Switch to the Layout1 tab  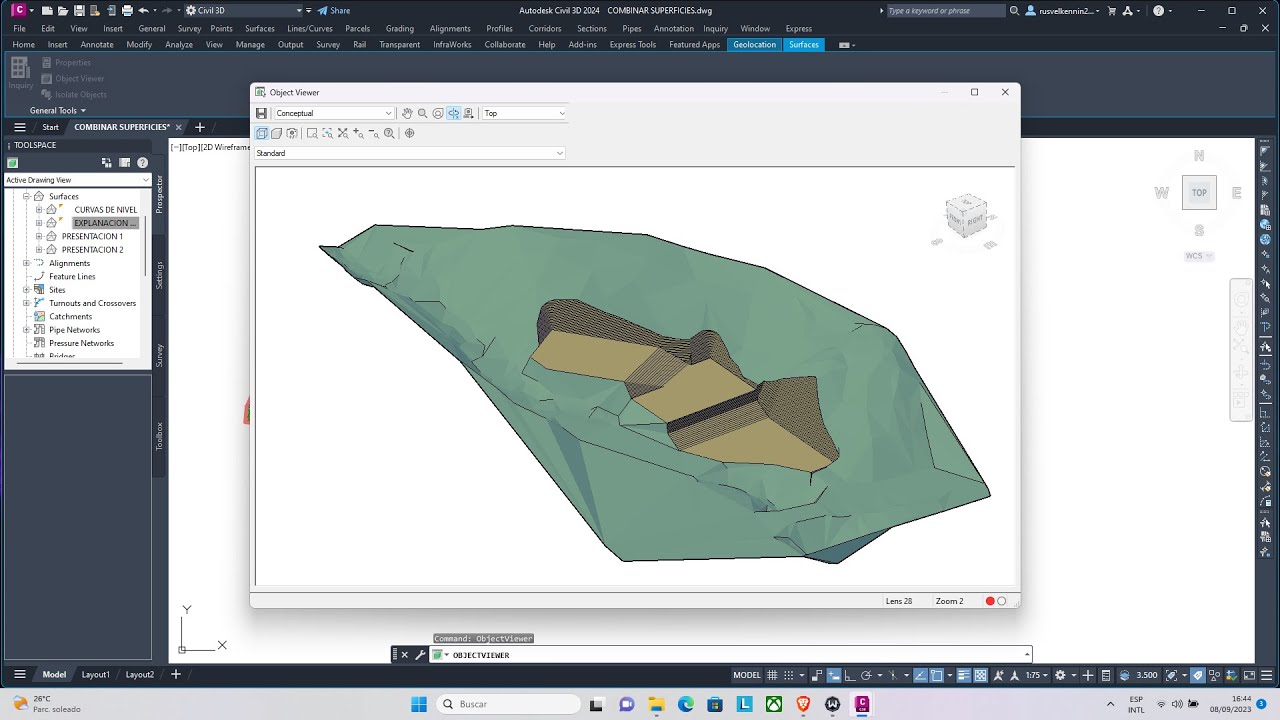pos(96,674)
